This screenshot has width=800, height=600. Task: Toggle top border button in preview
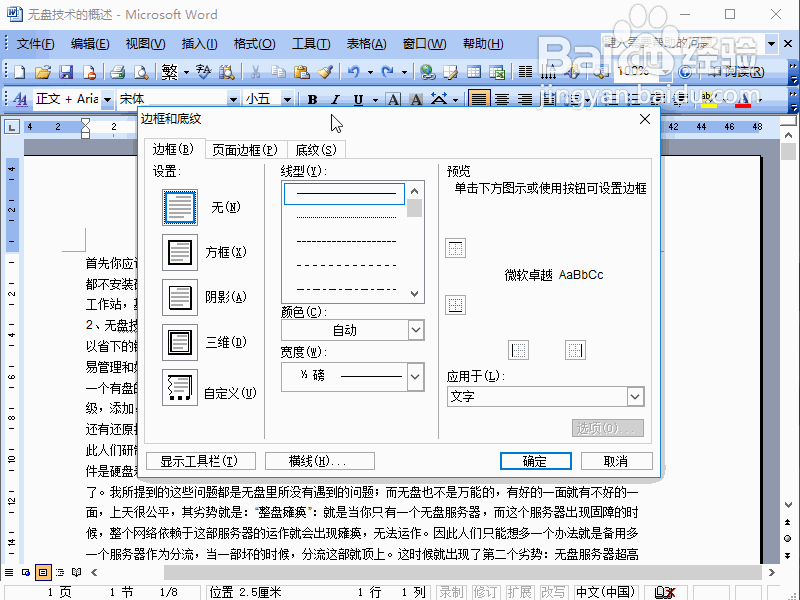(x=455, y=248)
